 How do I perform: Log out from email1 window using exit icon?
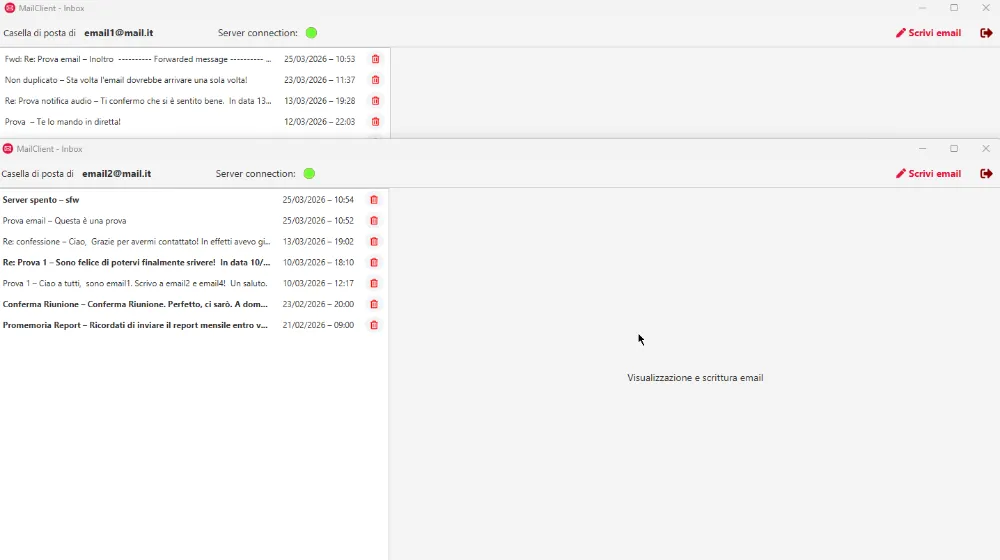click(986, 33)
